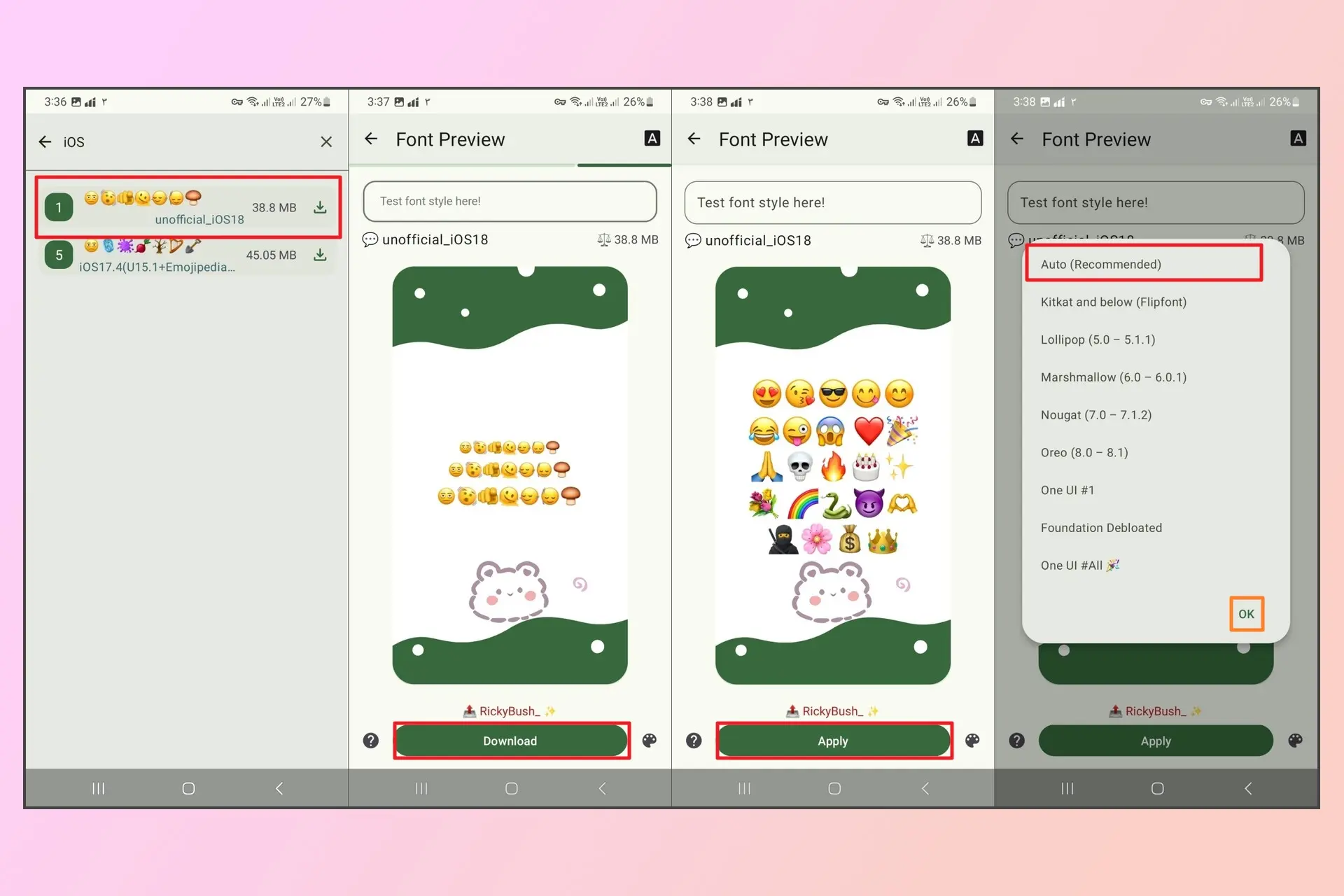Clear the iOS search with the X icon
Image resolution: width=1344 pixels, height=896 pixels.
[x=326, y=142]
